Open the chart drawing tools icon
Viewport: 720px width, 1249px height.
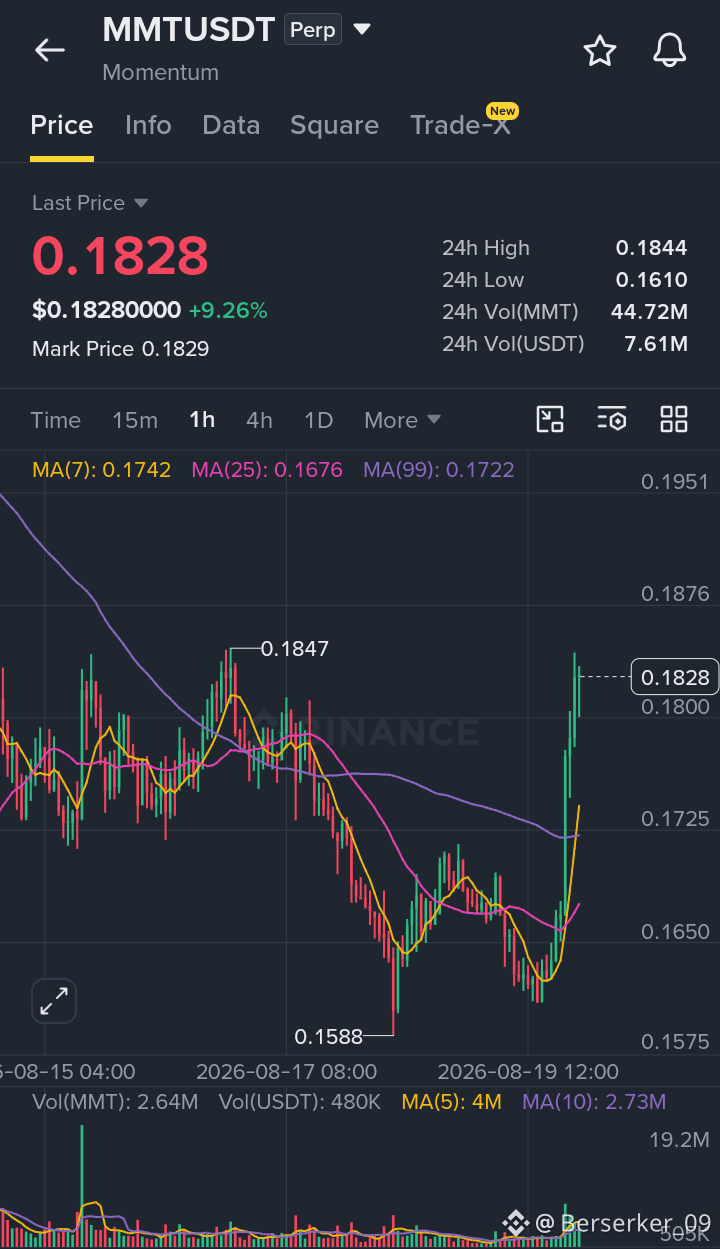[550, 419]
